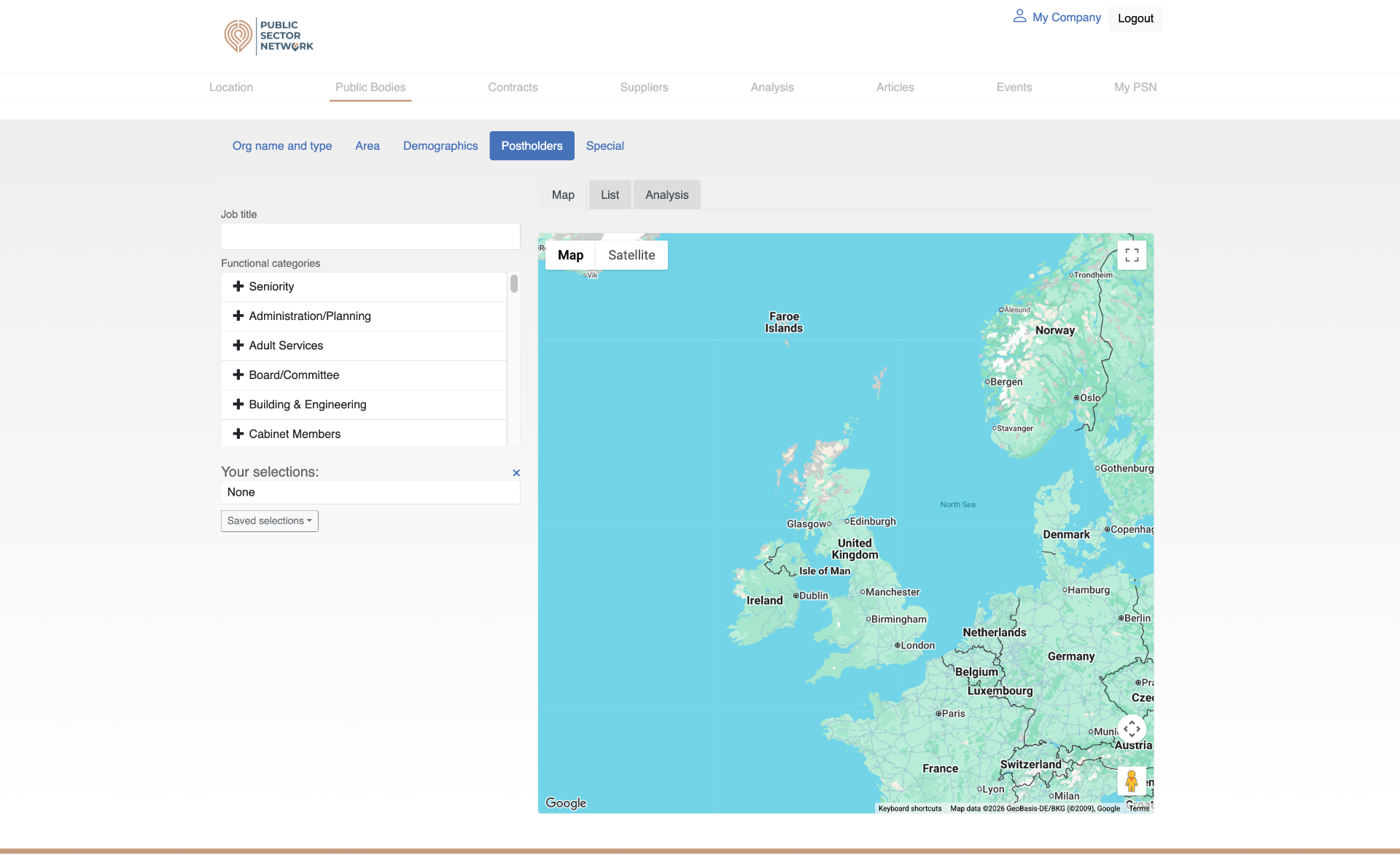Click the Denmark label on the map
The width and height of the screenshot is (1400, 855).
click(1066, 535)
